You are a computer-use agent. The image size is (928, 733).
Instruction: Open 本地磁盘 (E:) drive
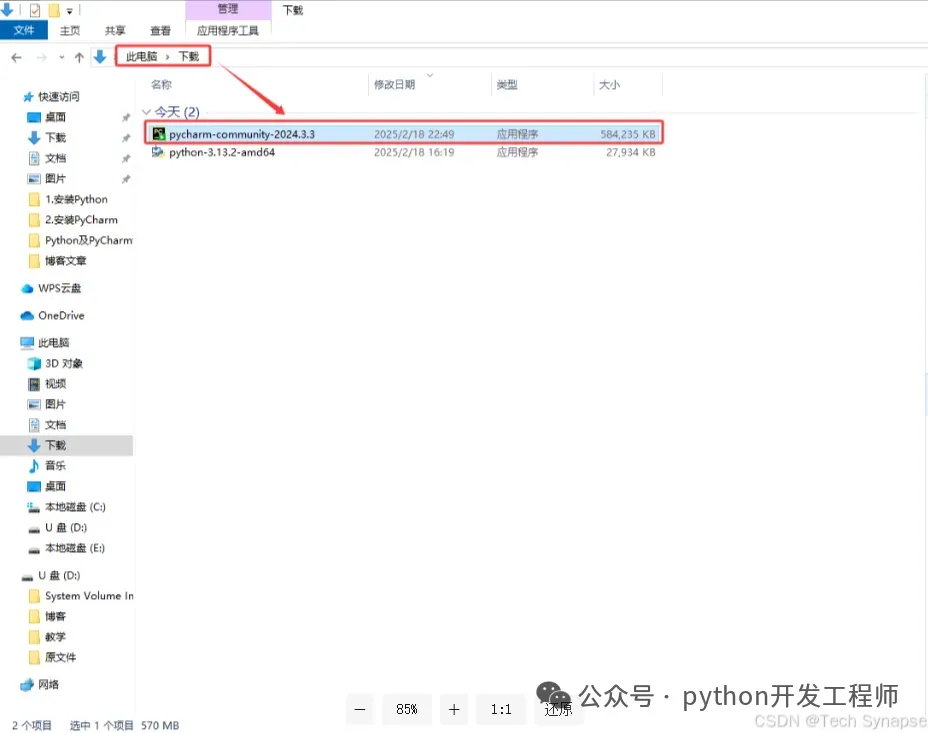click(x=75, y=548)
